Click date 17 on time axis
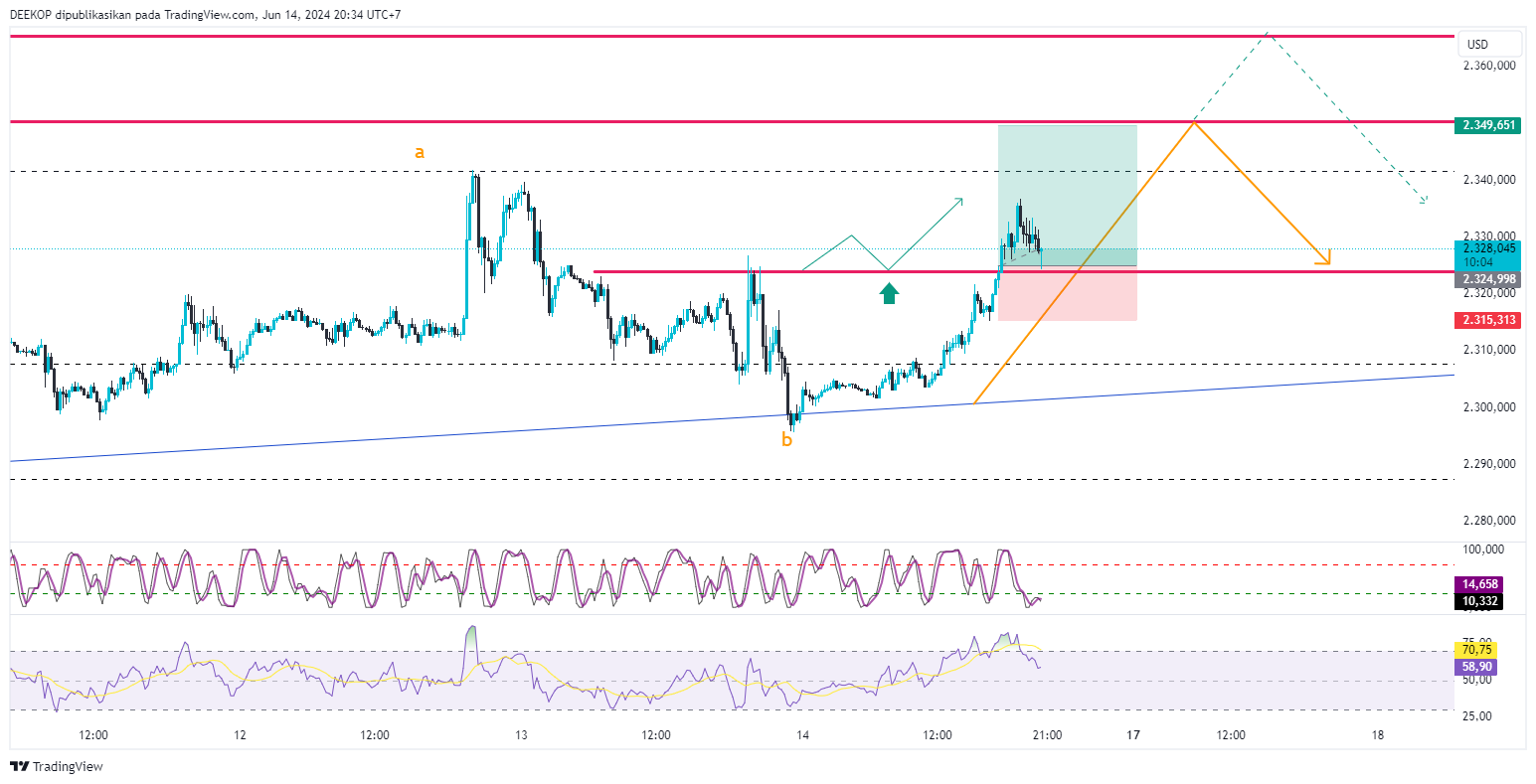The width and height of the screenshot is (1536, 784). (1133, 735)
